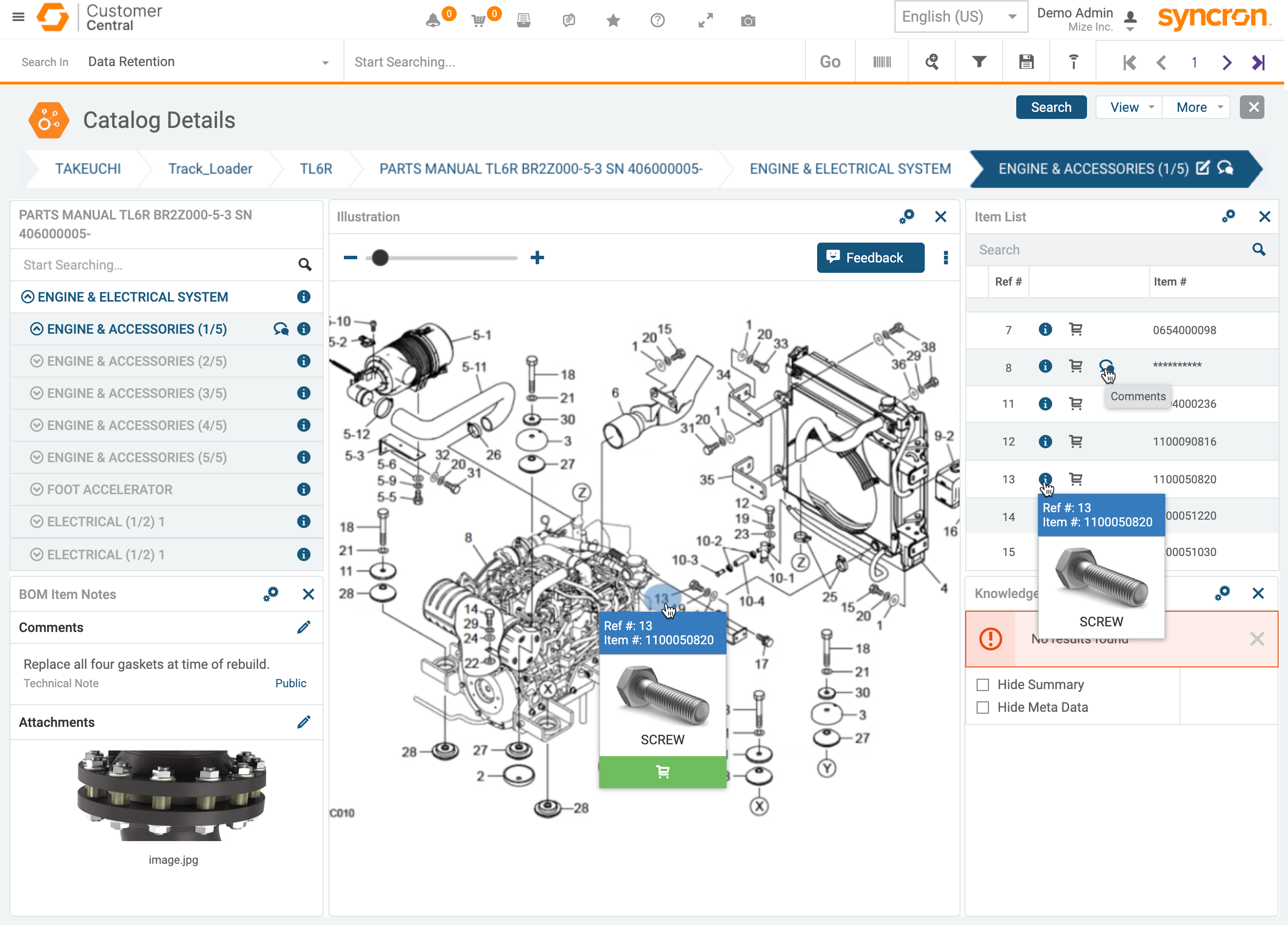Screen dimensions: 1288x927
Task: Click item number 0654000098
Action: 1184,330
